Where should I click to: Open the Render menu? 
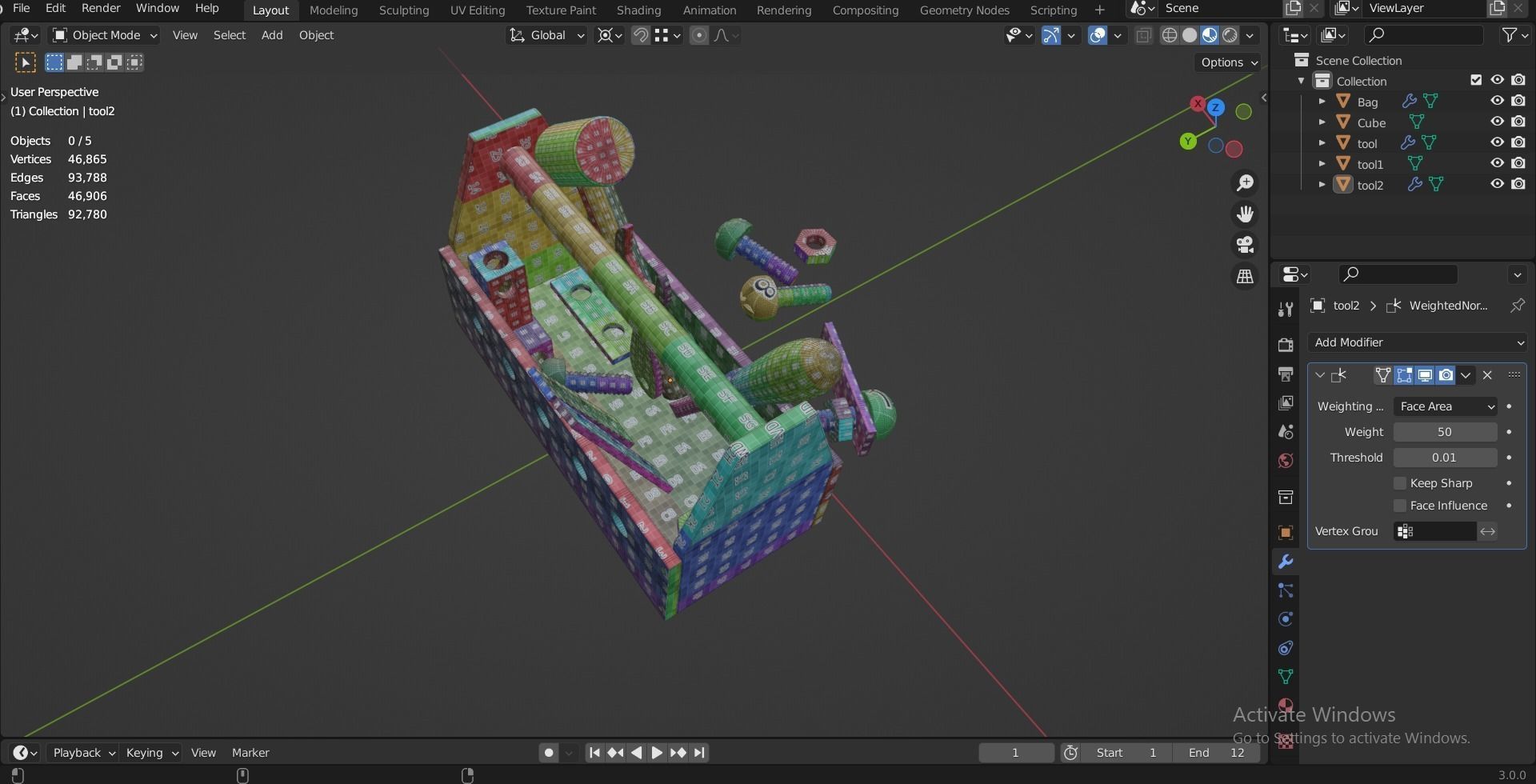tap(101, 8)
